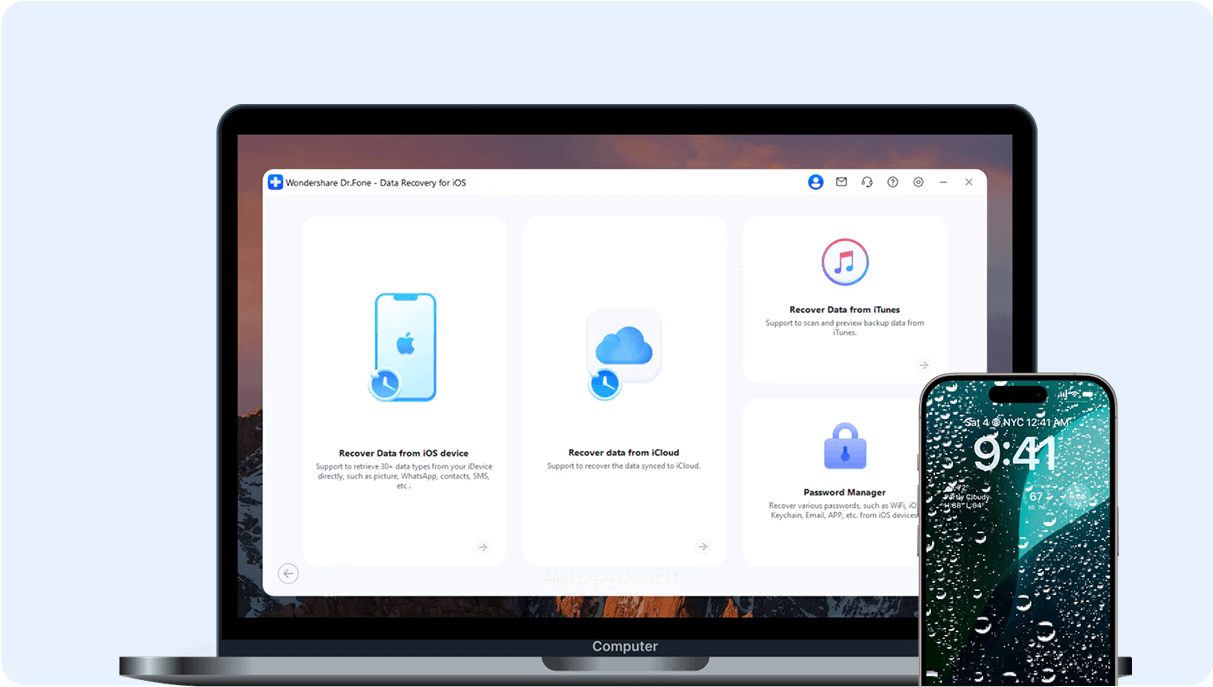Click 'Support to scan and preview backup data' text
1213x687 pixels.
point(845,328)
